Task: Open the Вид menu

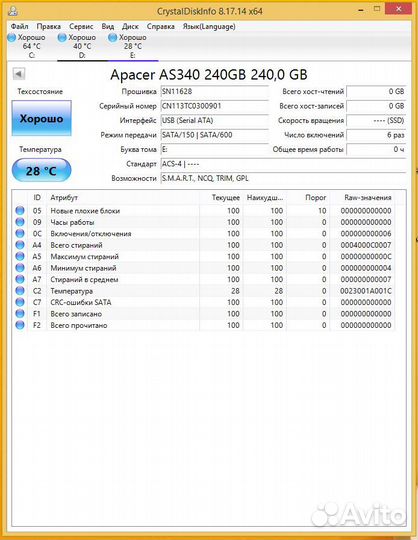Action: (108, 27)
